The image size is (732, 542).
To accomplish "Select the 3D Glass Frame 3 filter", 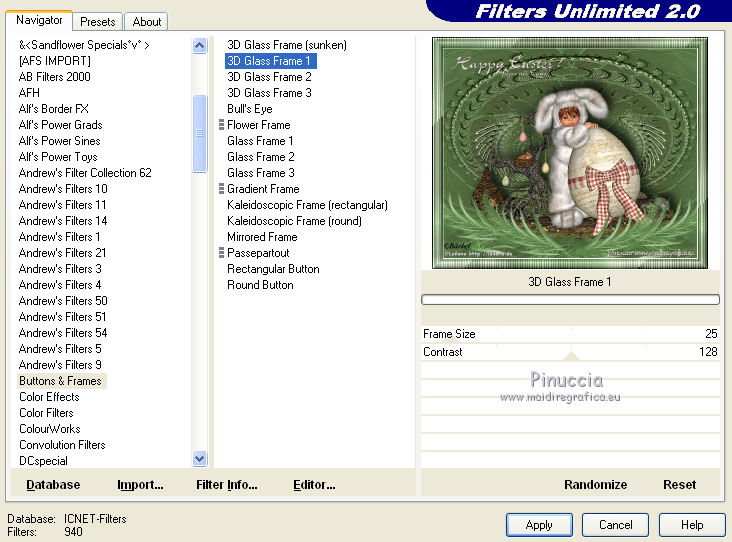I will (x=269, y=92).
